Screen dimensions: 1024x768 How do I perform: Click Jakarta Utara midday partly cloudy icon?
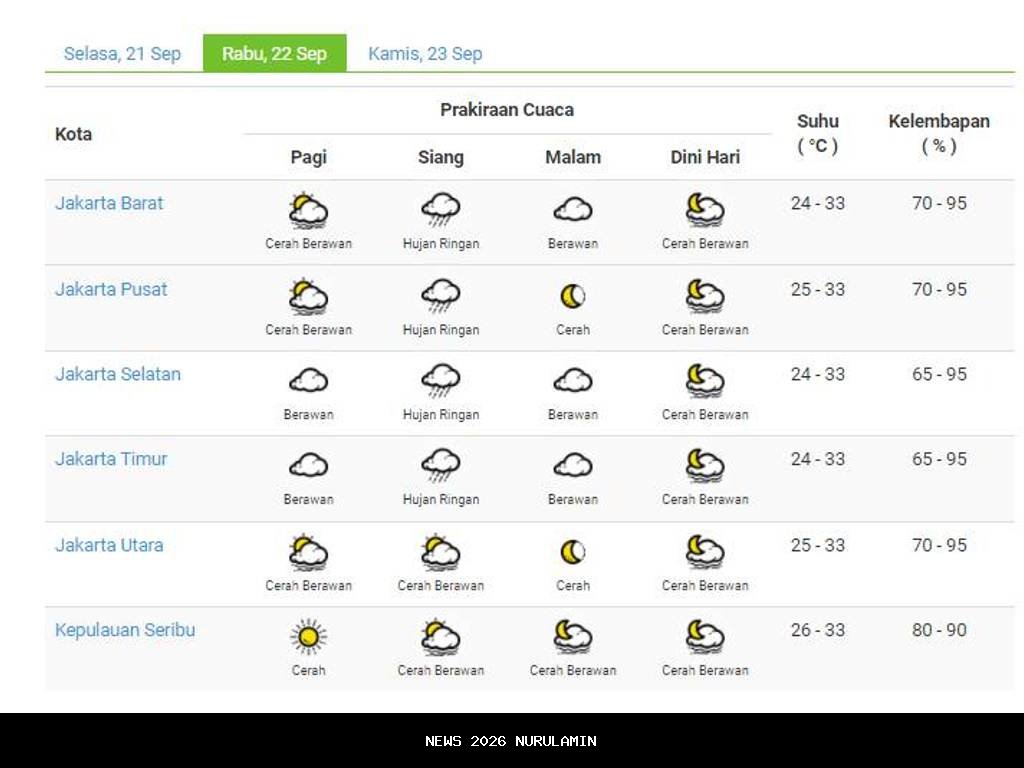440,552
